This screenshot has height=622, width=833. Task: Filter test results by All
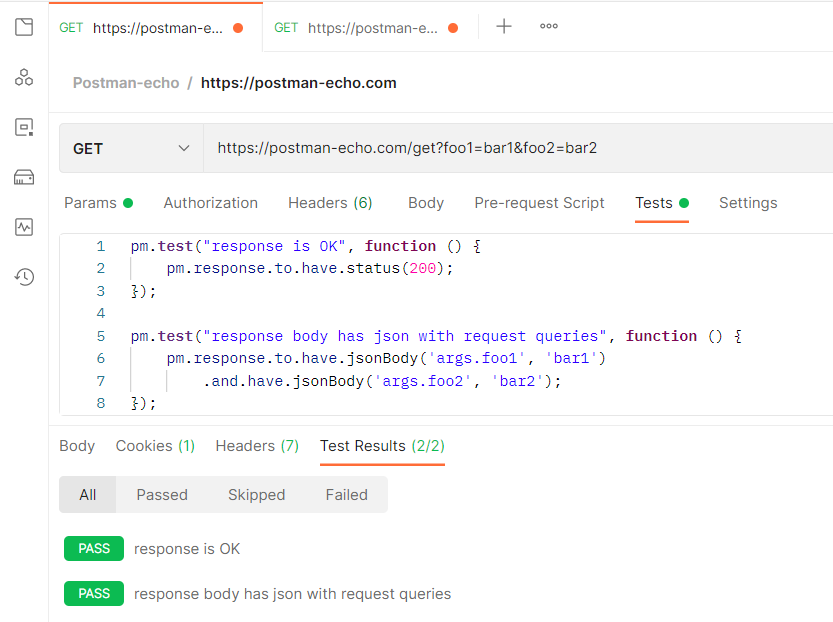(88, 495)
